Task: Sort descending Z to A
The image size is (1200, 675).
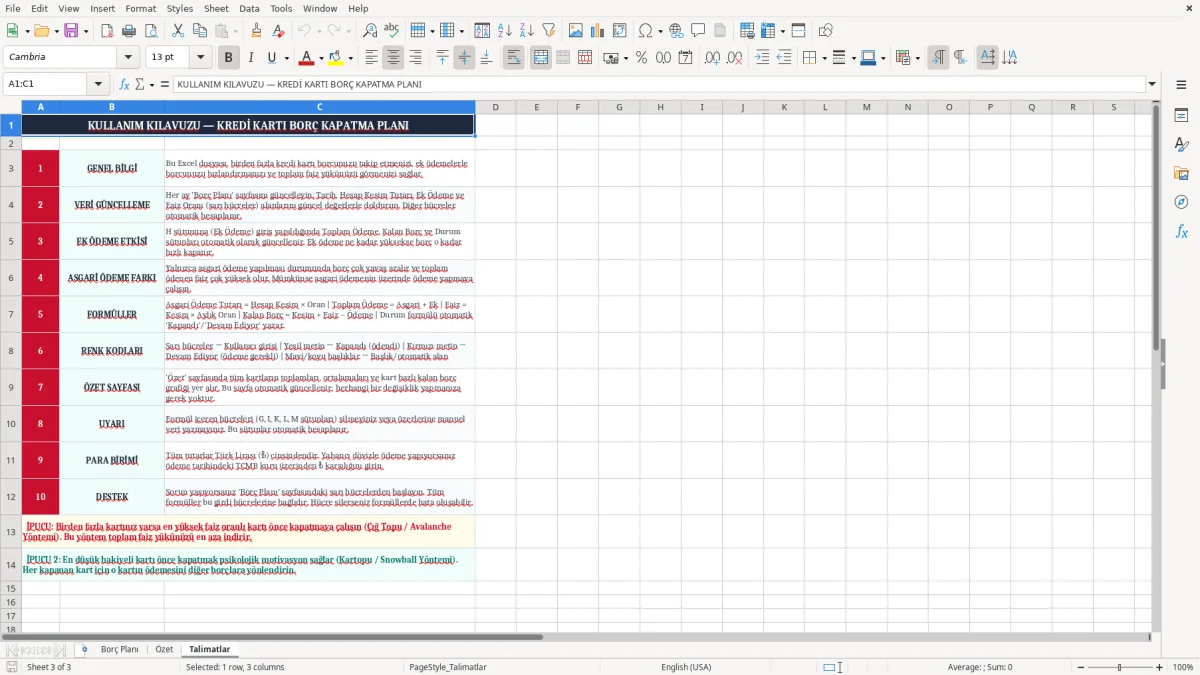Action: coord(526,31)
